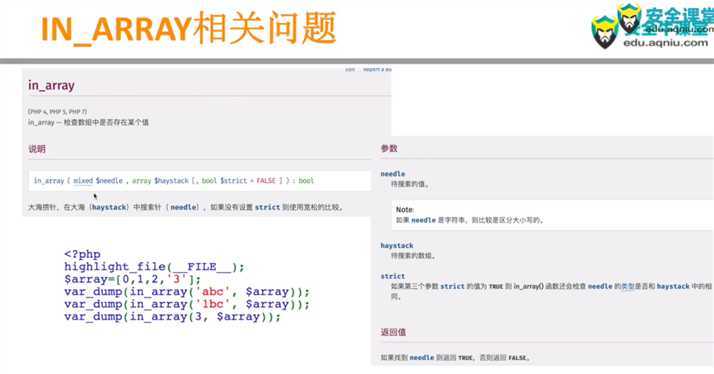
Task: Click the PHP 4, PHP 5, PHP 7 version line
Action: click(x=57, y=112)
